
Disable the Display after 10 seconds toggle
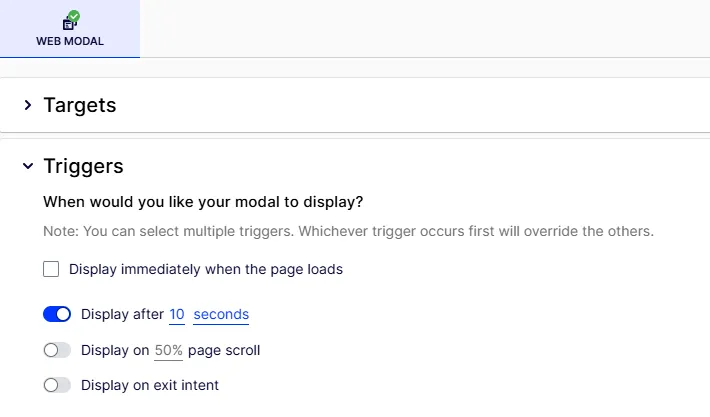point(57,314)
